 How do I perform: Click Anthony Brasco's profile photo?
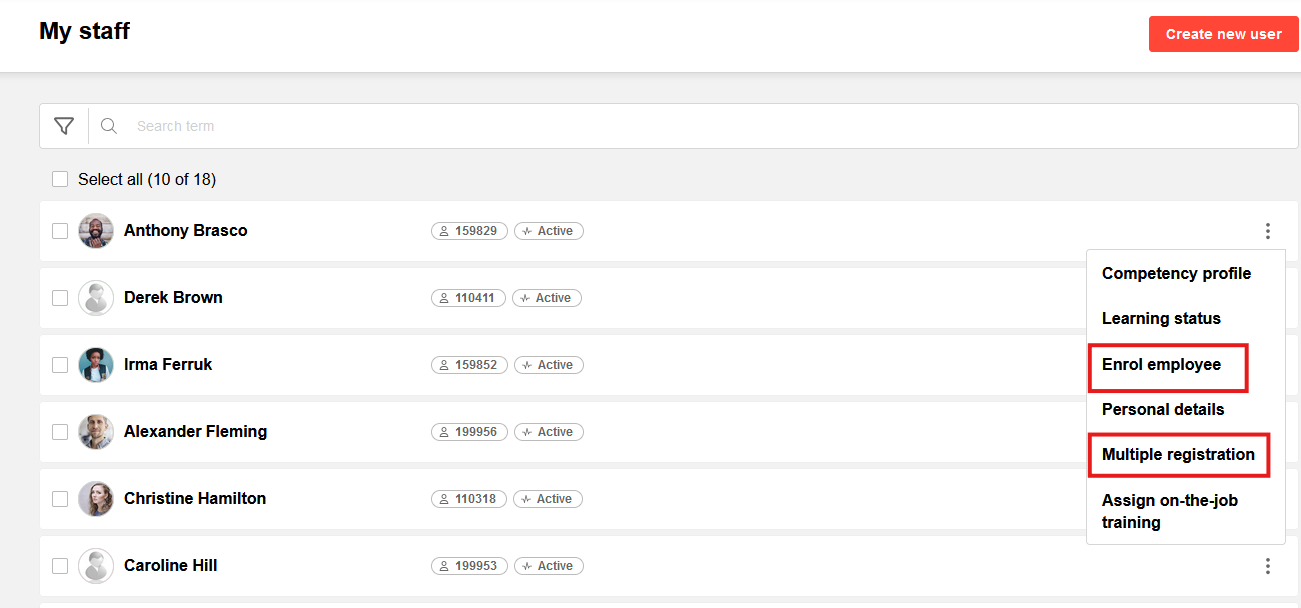tap(96, 231)
